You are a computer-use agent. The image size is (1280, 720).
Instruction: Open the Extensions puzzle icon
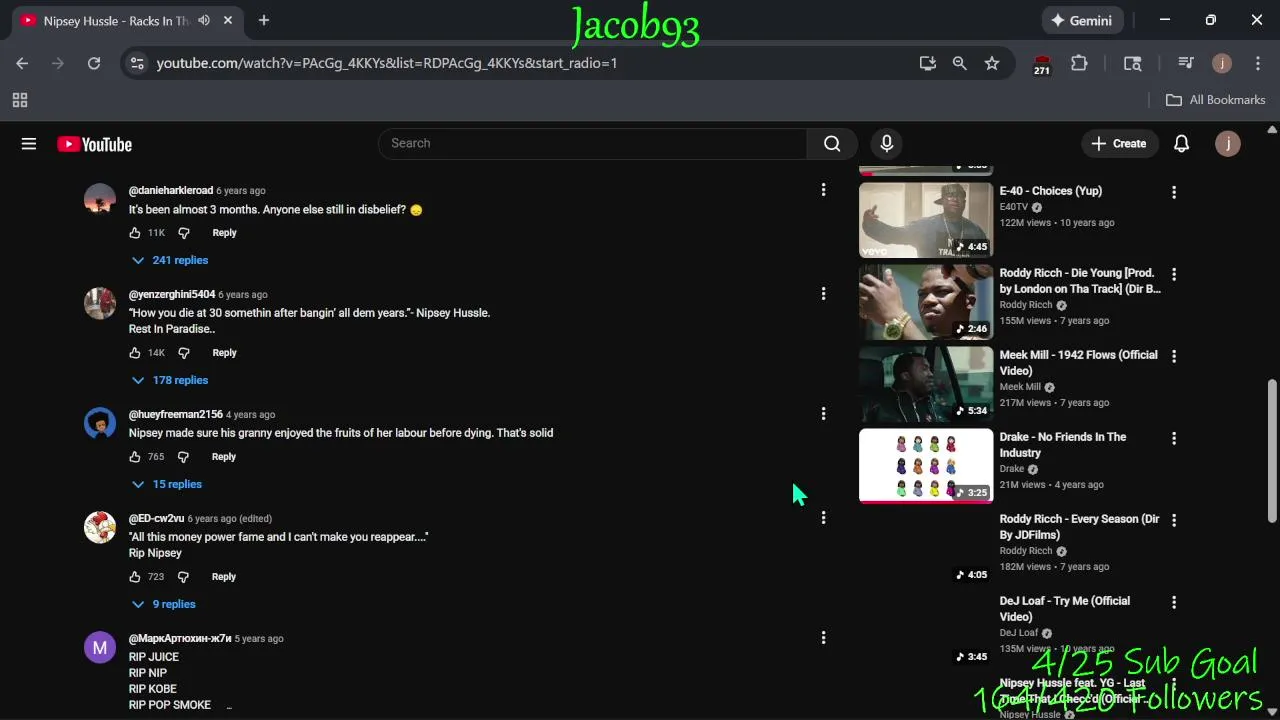click(x=1079, y=63)
